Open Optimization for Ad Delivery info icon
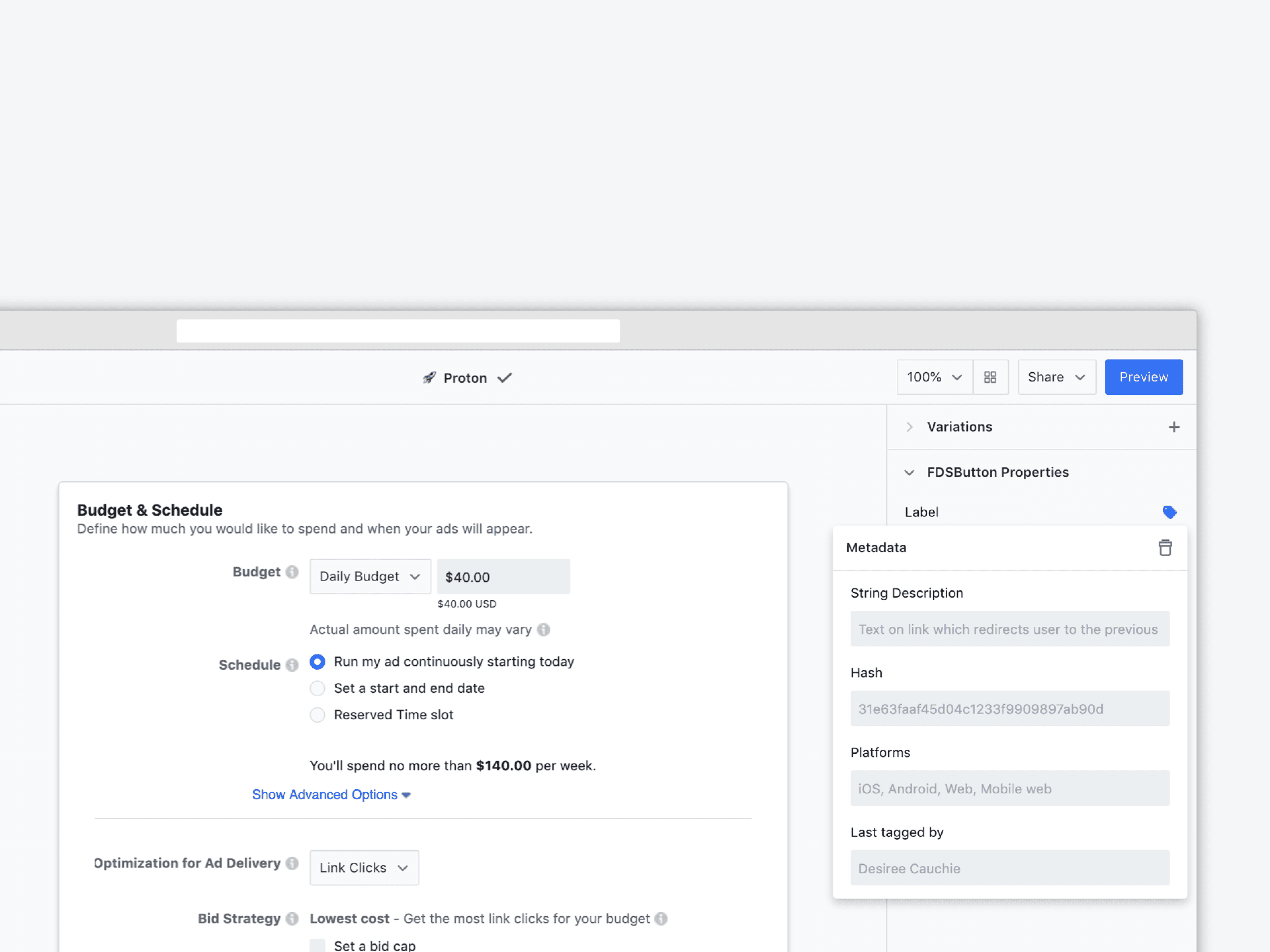 point(292,863)
